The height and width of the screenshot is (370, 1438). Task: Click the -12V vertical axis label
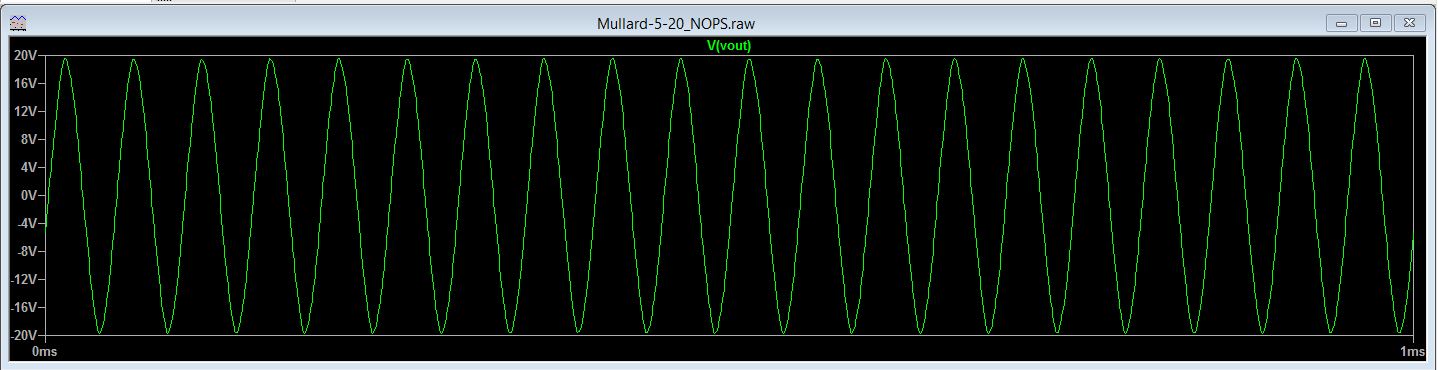[24, 280]
